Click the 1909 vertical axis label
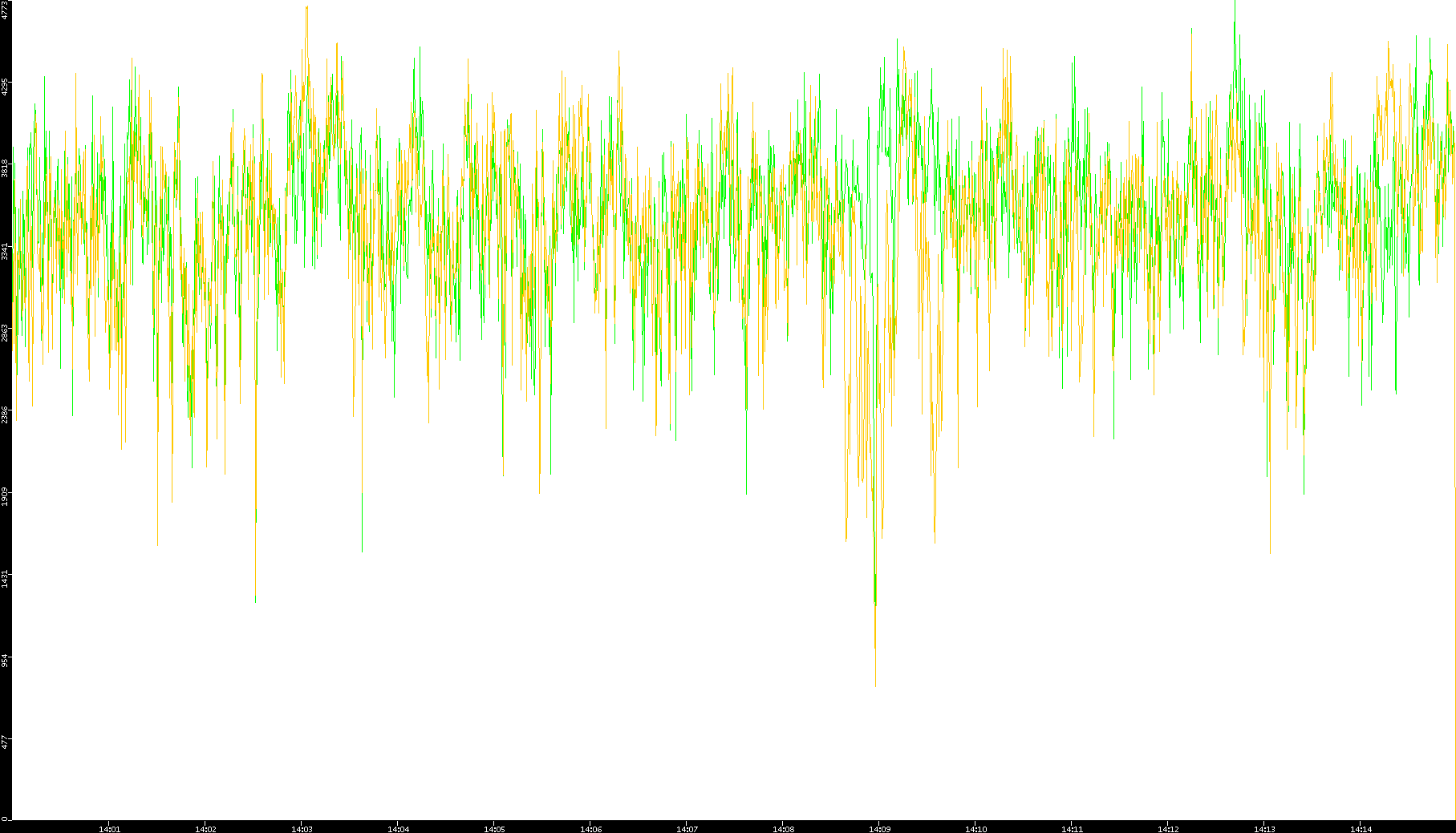The image size is (1456, 833). pyautogui.click(x=6, y=496)
